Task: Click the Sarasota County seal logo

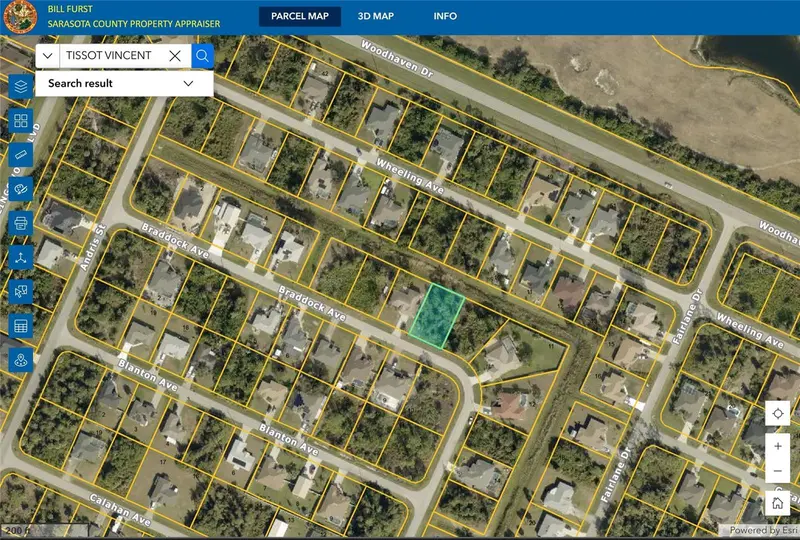Action: click(20, 17)
